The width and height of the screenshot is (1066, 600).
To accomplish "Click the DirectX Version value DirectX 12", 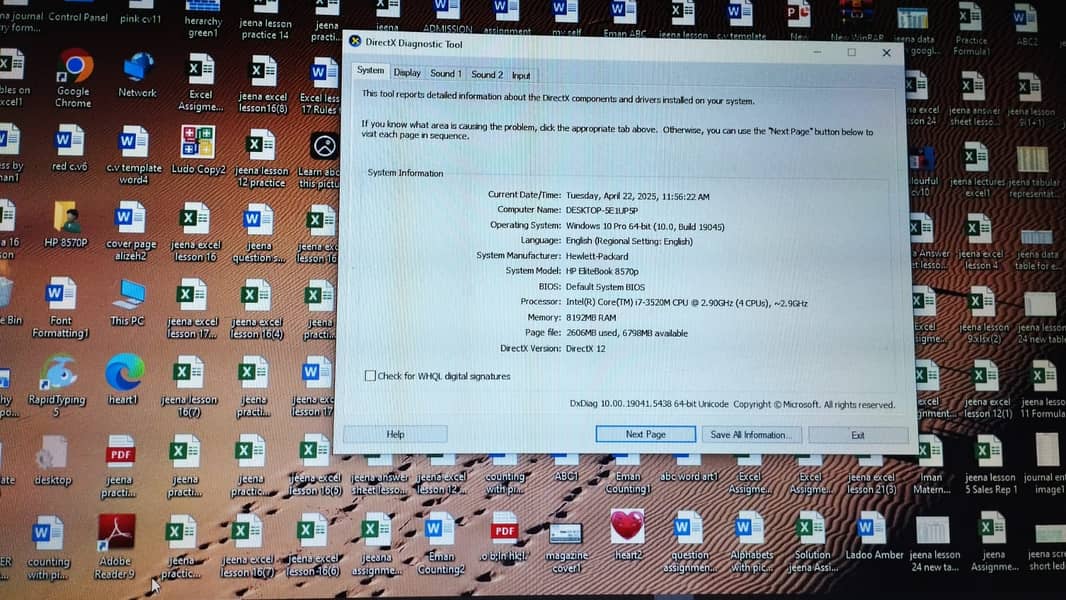I will (585, 349).
